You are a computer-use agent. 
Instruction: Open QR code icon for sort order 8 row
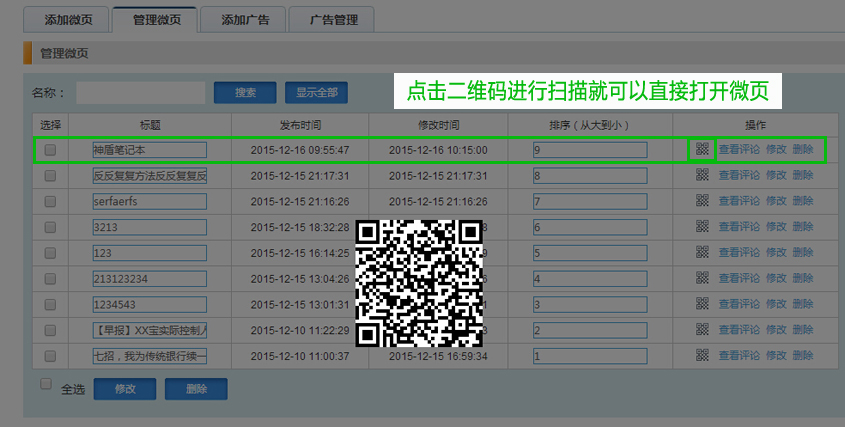pos(702,175)
